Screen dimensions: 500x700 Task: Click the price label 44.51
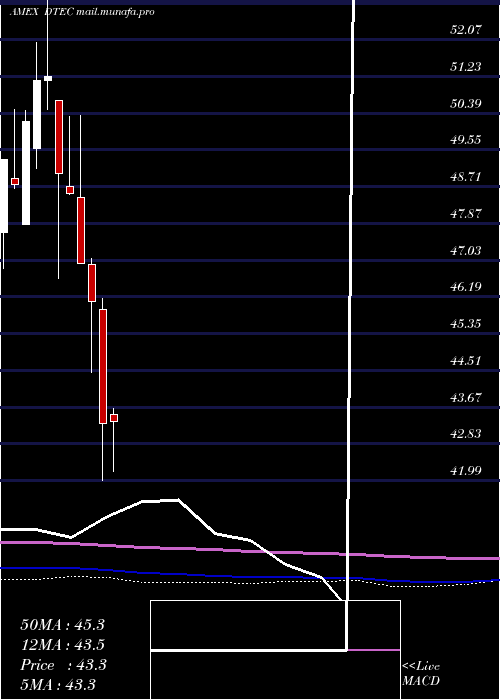(x=466, y=361)
